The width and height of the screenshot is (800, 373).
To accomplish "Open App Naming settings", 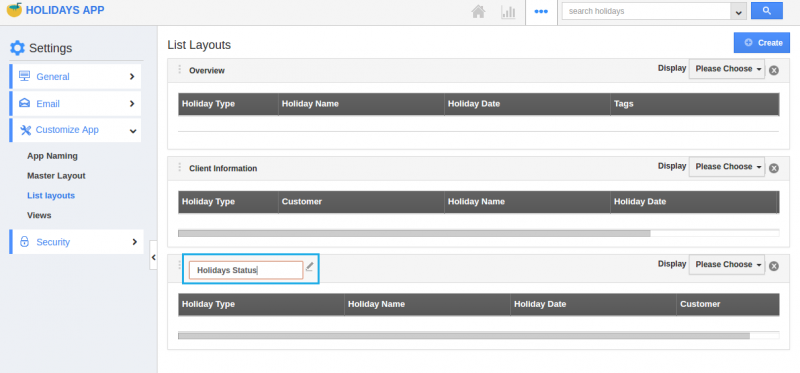I will tap(53, 156).
